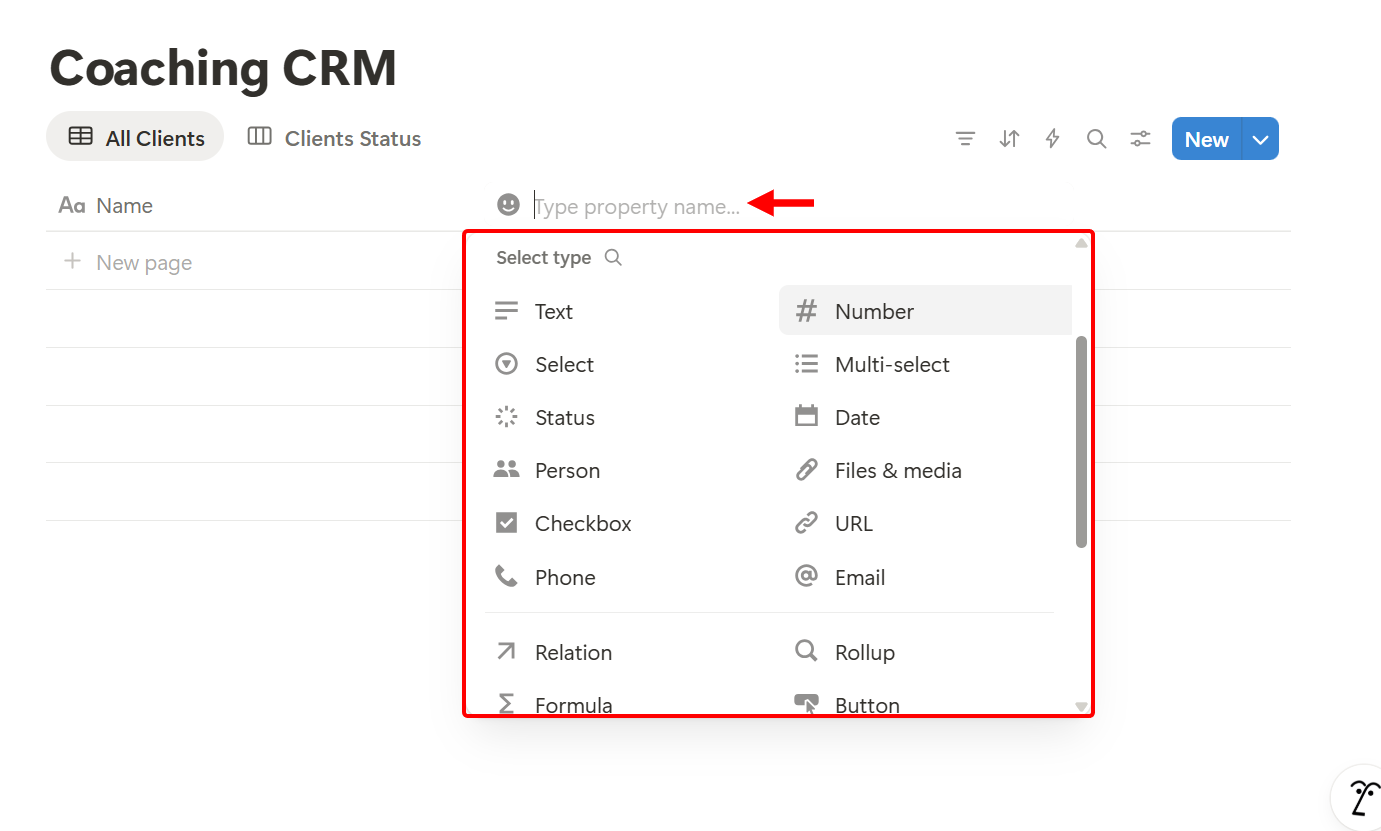
Task: Choose the Multi-select property type
Action: click(892, 364)
